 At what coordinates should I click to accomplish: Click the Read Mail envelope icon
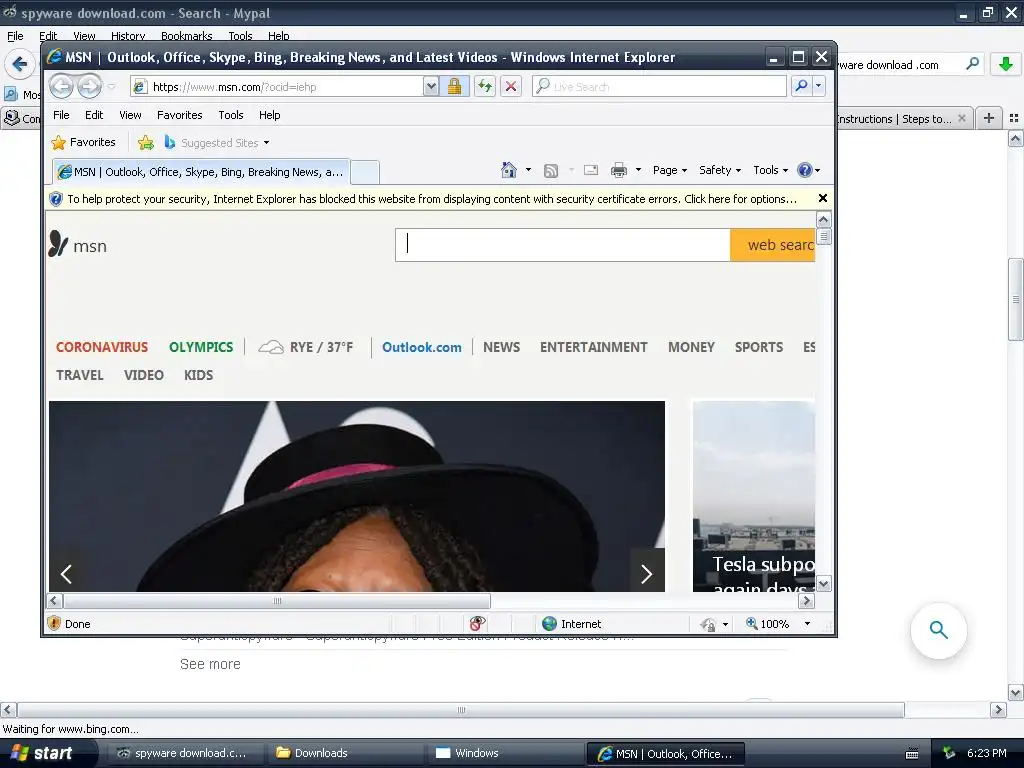point(590,170)
